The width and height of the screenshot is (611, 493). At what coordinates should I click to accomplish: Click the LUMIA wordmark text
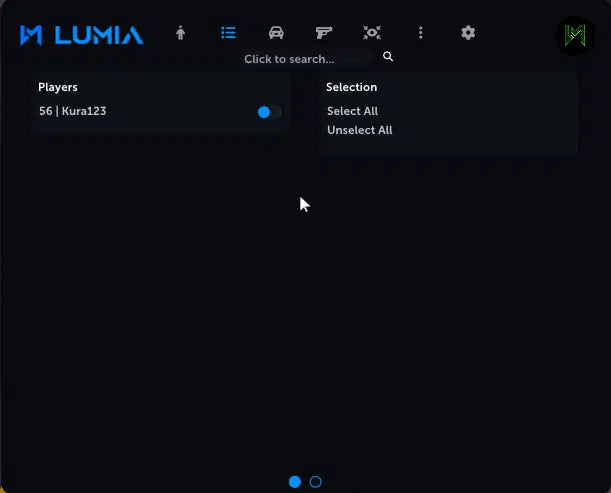pos(98,35)
